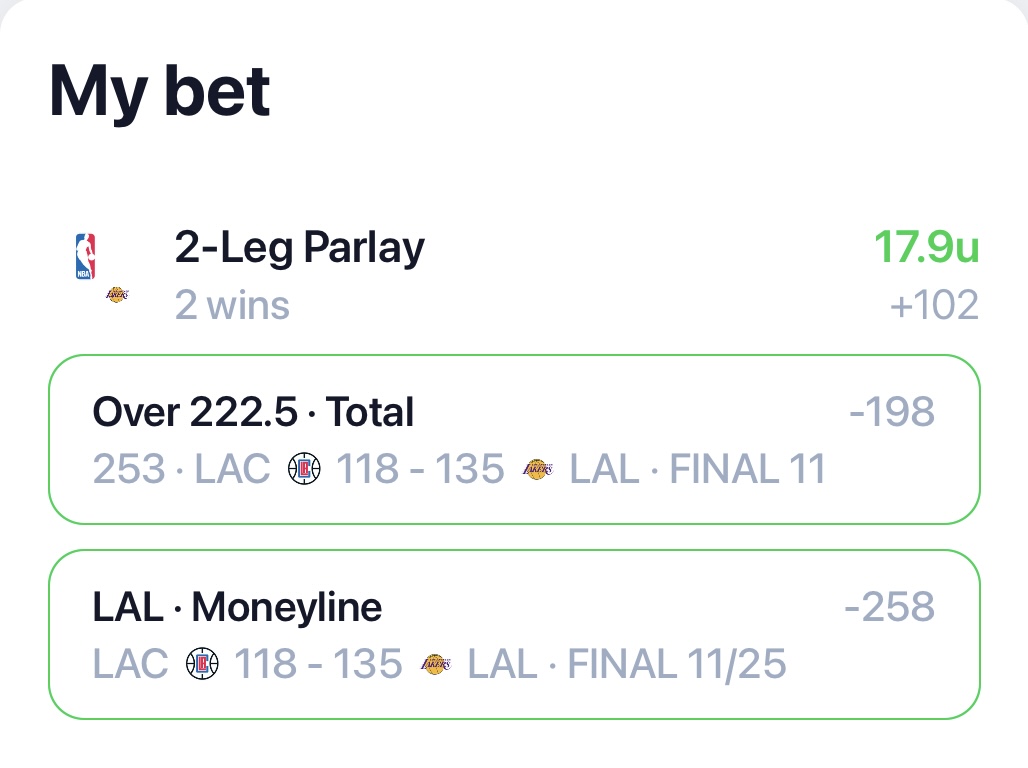
Task: Open the 2-Leg Parlay title
Action: pyautogui.click(x=299, y=248)
